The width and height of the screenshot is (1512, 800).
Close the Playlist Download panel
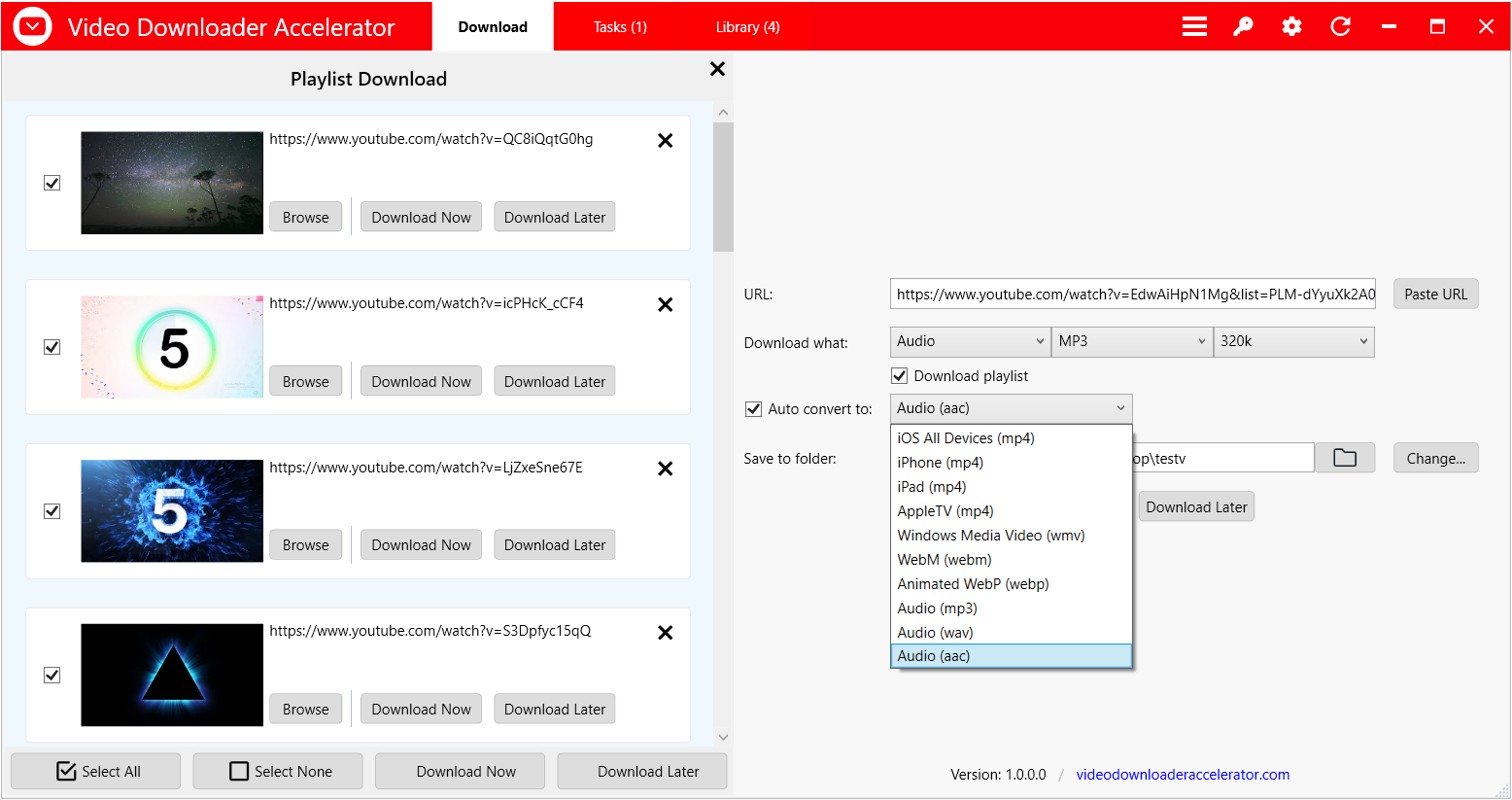tap(717, 69)
